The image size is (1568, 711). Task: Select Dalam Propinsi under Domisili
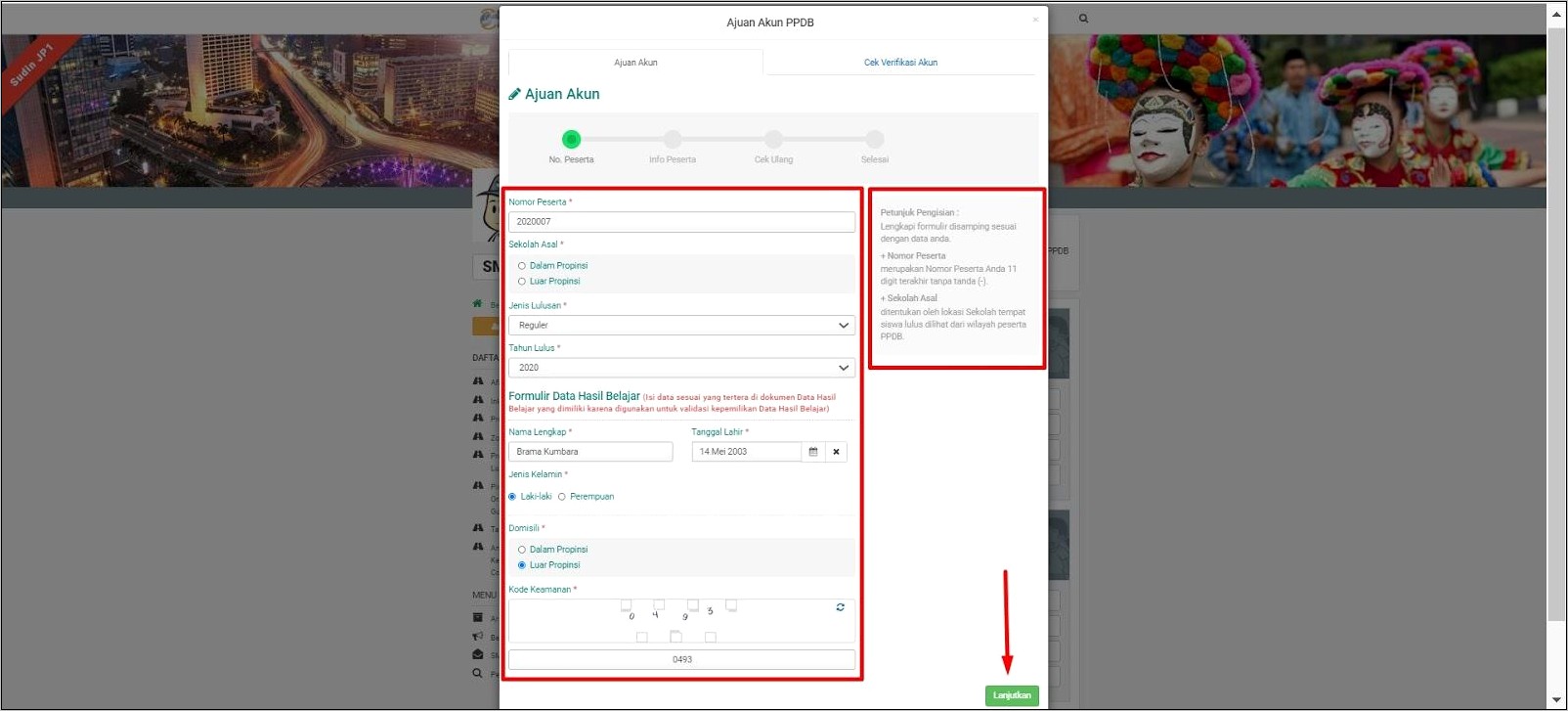pos(522,550)
